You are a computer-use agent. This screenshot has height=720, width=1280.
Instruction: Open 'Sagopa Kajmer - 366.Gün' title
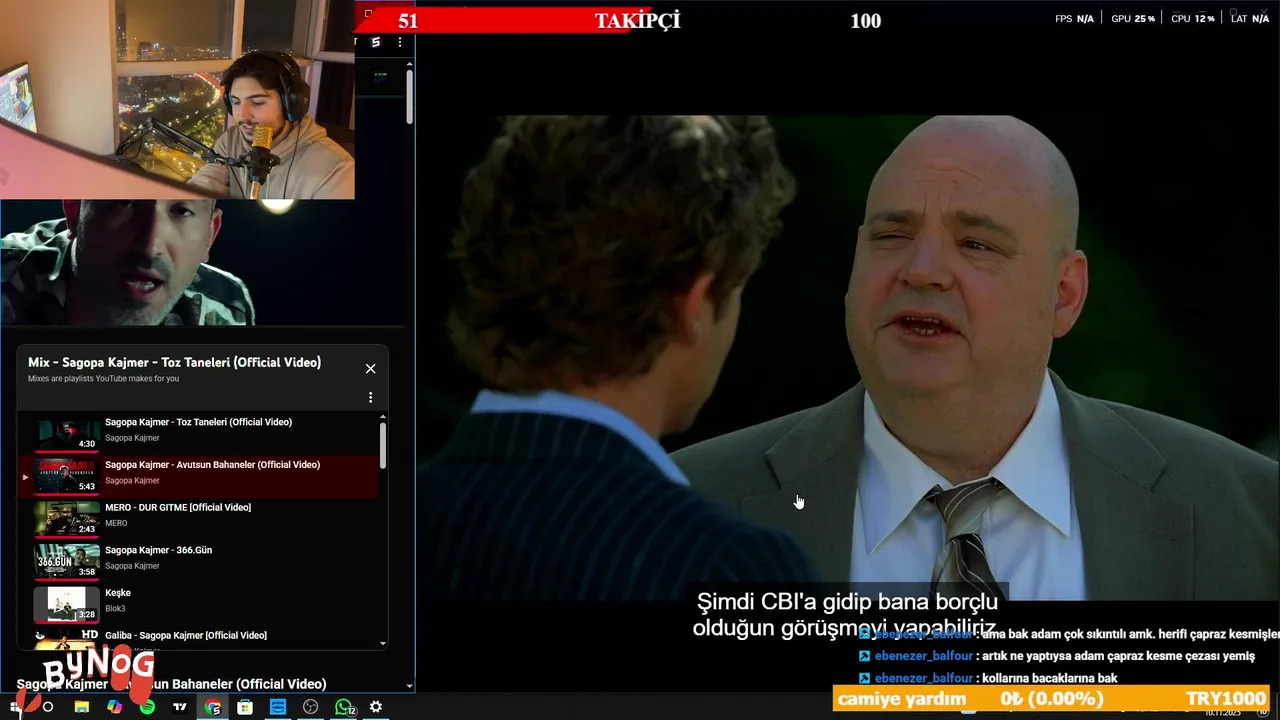coord(158,550)
